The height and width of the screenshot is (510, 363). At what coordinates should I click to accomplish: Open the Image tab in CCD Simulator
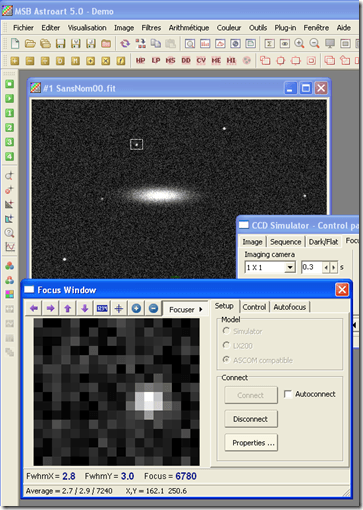(x=252, y=242)
